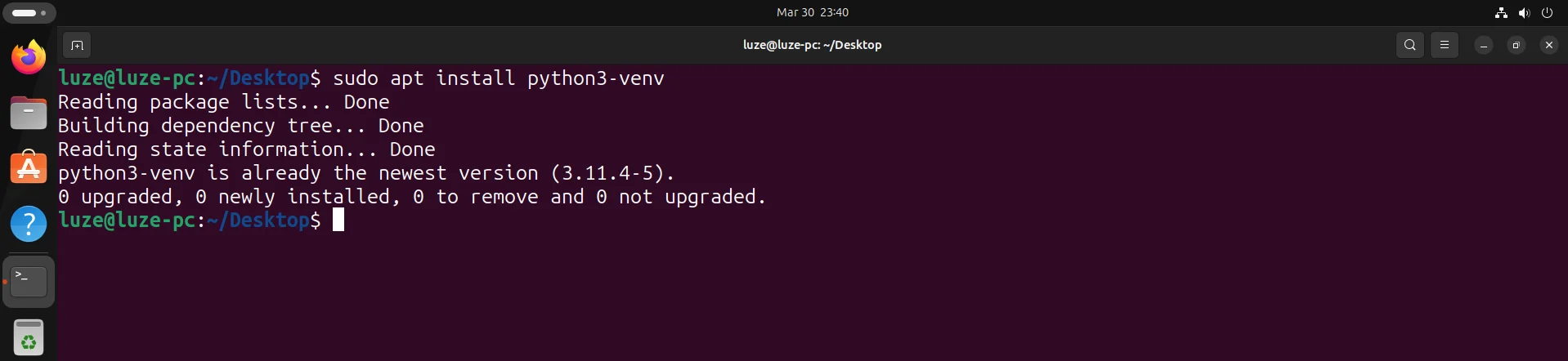Open the Help icon in the dock
The height and width of the screenshot is (361, 1568).
click(x=29, y=223)
